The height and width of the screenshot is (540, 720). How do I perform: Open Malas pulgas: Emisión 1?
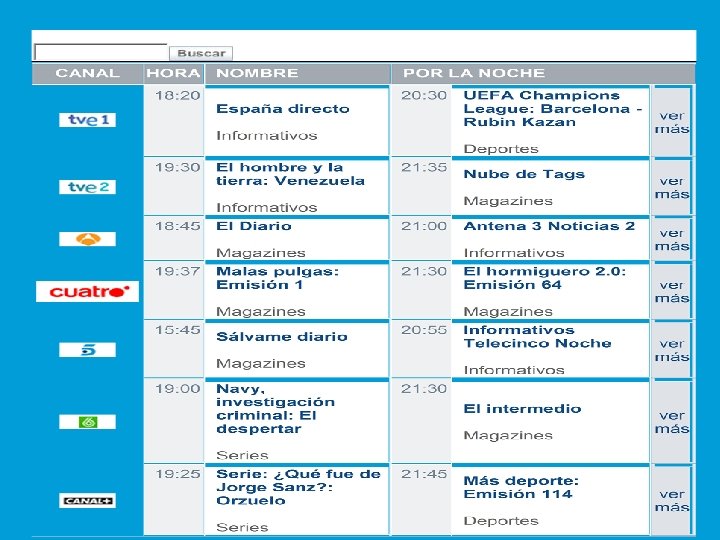277,278
